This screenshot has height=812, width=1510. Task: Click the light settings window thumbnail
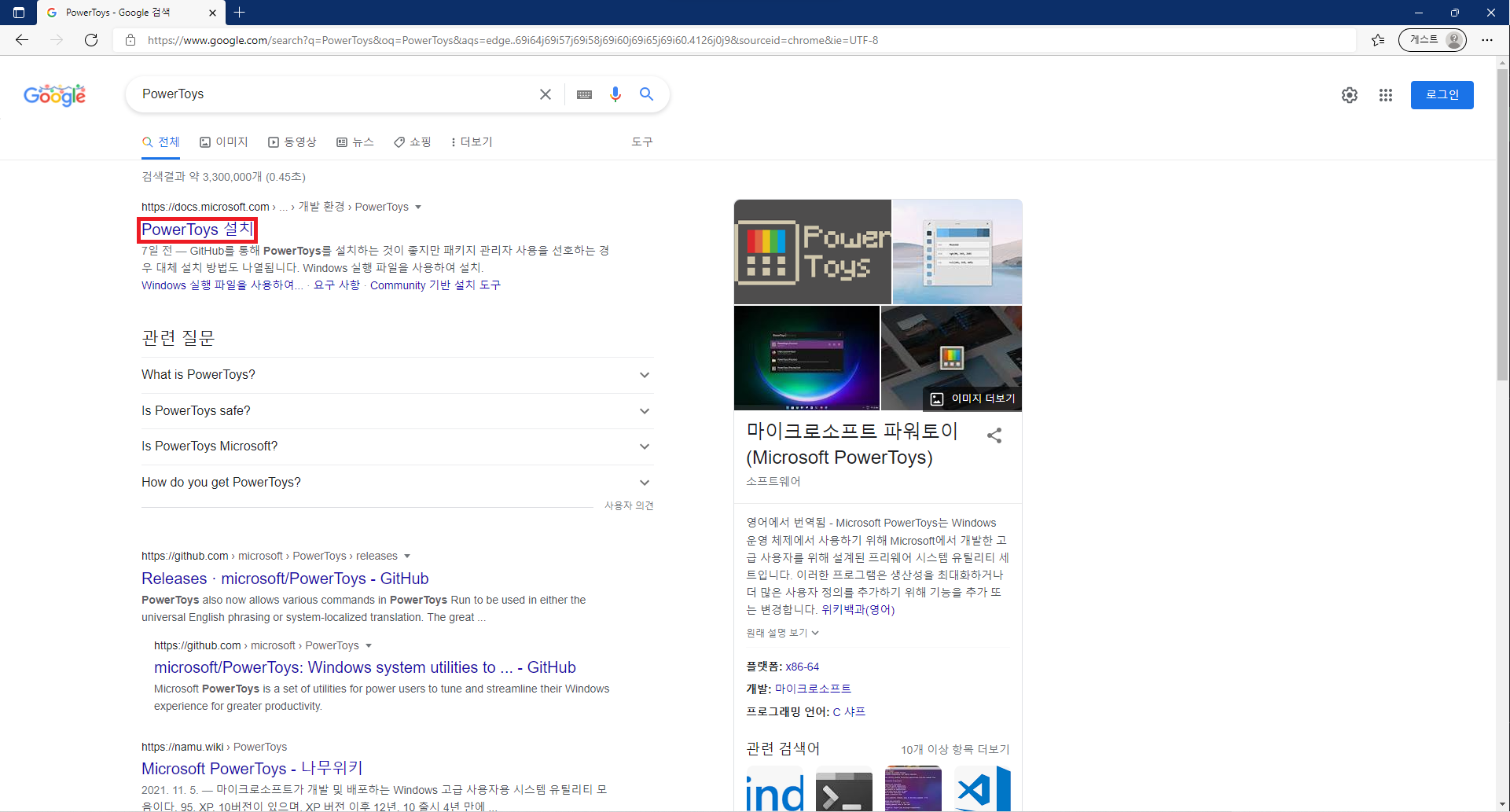click(957, 252)
